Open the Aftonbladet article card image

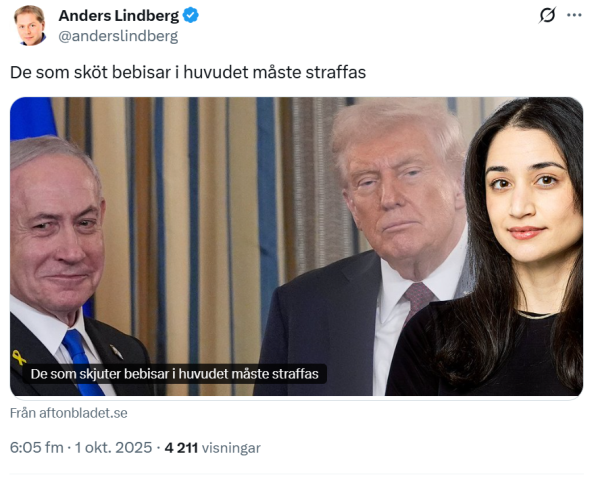[297, 246]
